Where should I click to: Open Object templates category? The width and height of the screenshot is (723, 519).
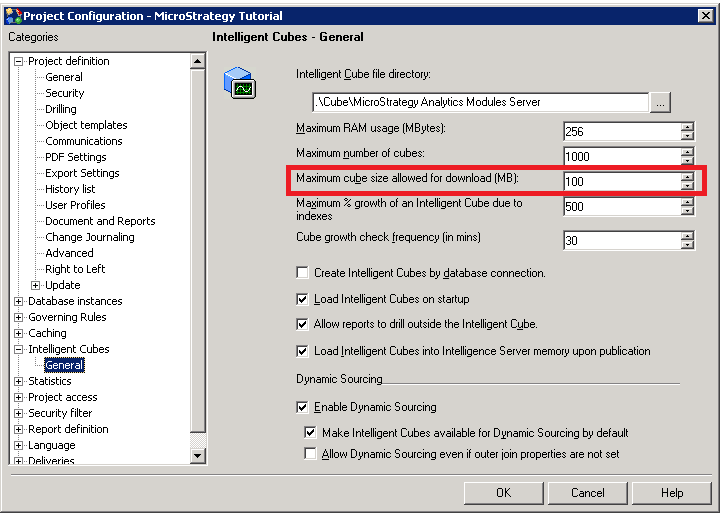[x=86, y=125]
